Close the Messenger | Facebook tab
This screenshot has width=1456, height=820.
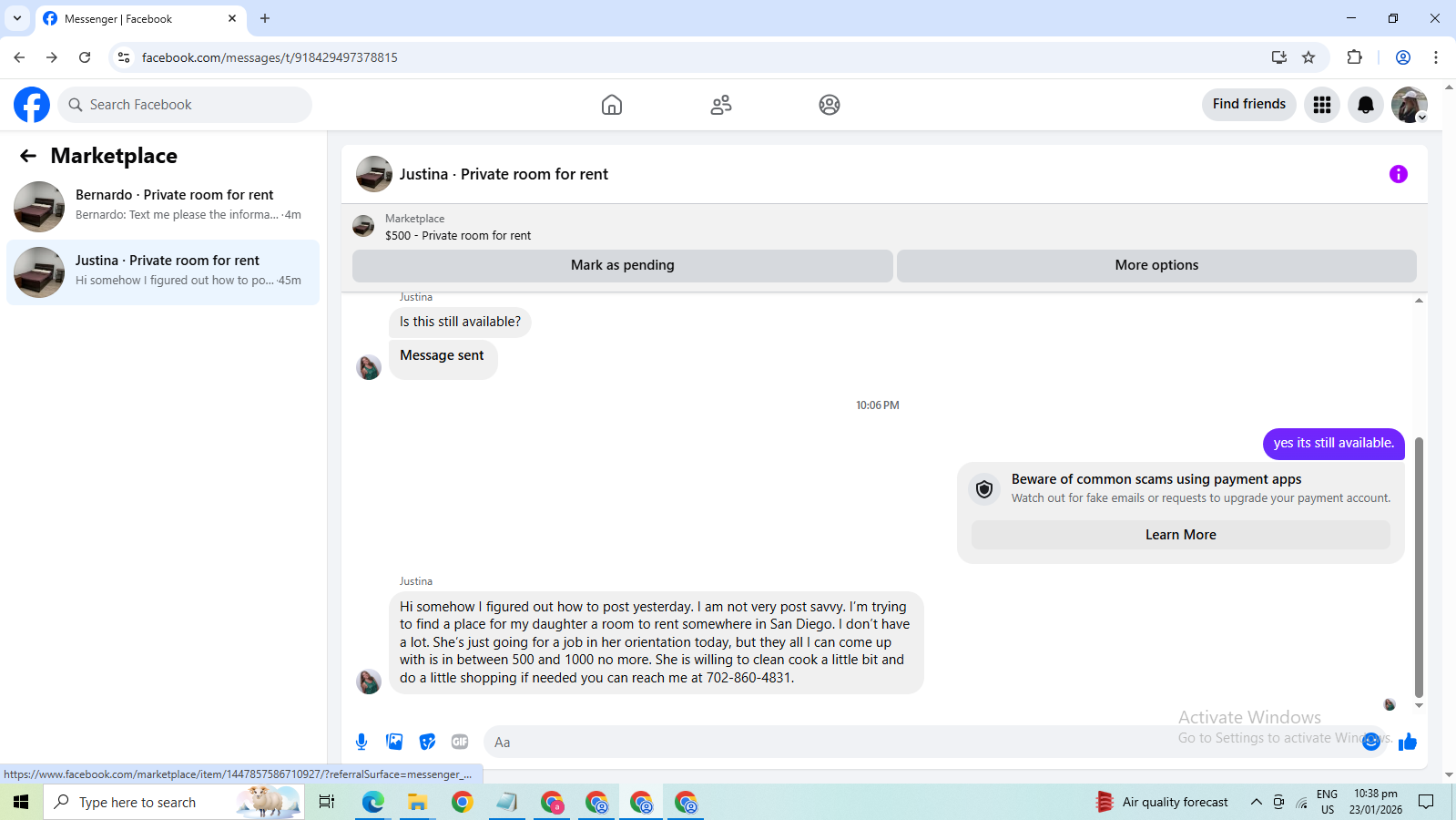coord(231,18)
